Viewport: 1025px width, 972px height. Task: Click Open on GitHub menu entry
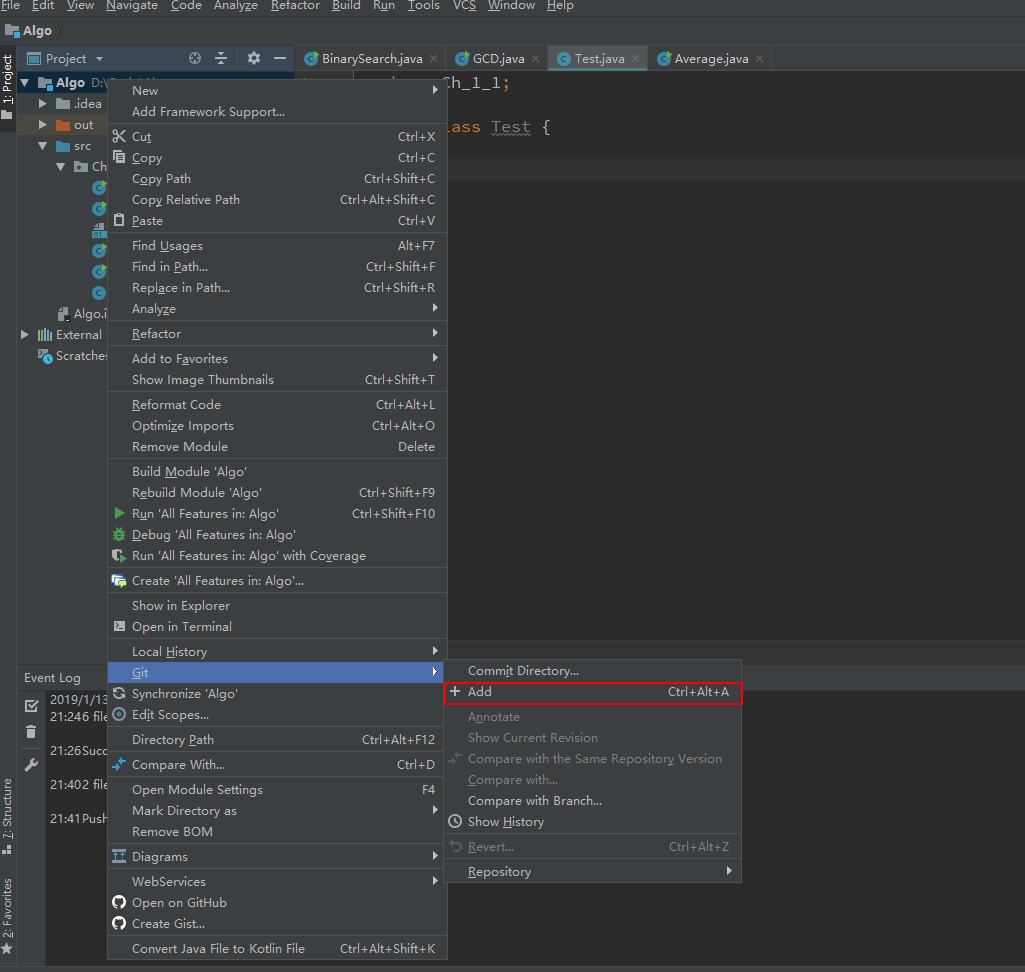pyautogui.click(x=179, y=903)
